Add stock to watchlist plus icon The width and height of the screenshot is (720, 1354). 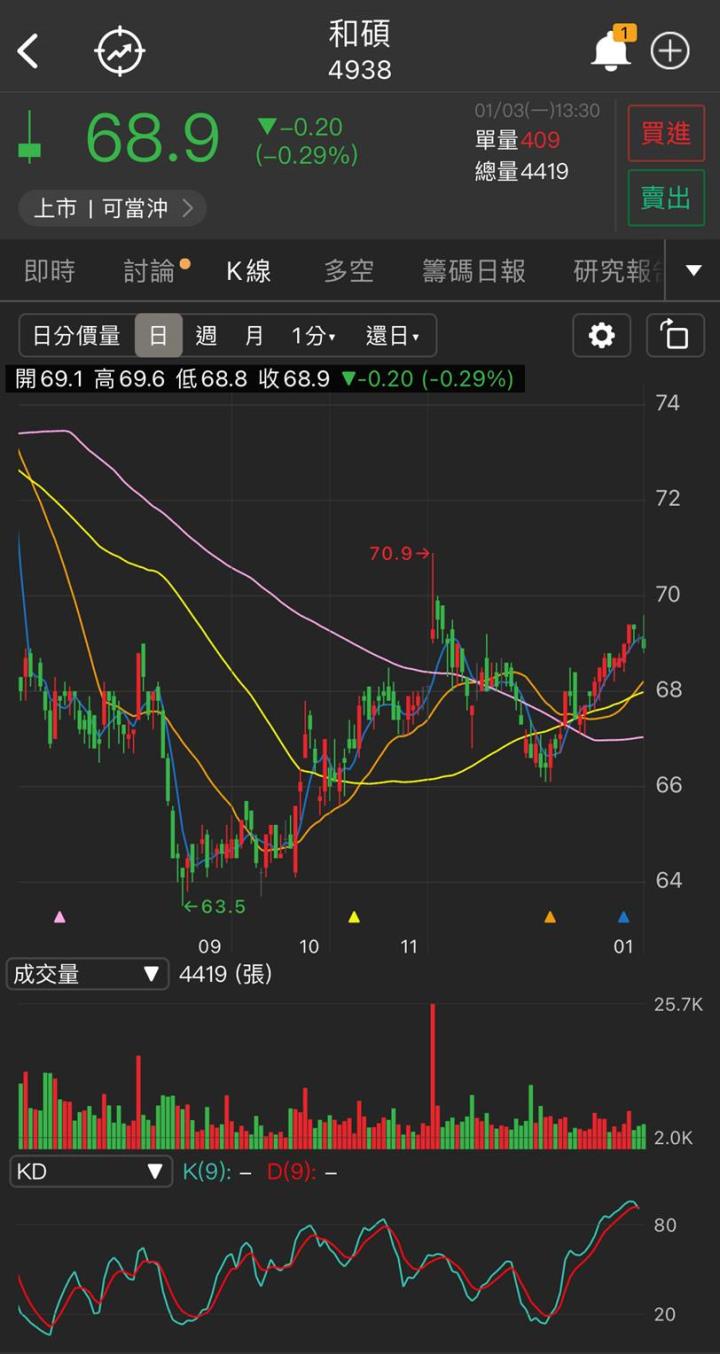coord(670,51)
